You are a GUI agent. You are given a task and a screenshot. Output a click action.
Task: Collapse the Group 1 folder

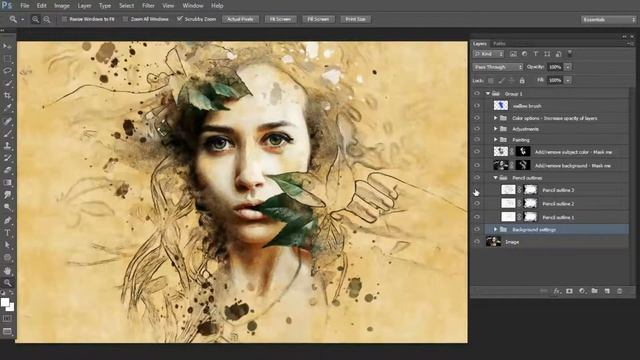click(x=488, y=93)
